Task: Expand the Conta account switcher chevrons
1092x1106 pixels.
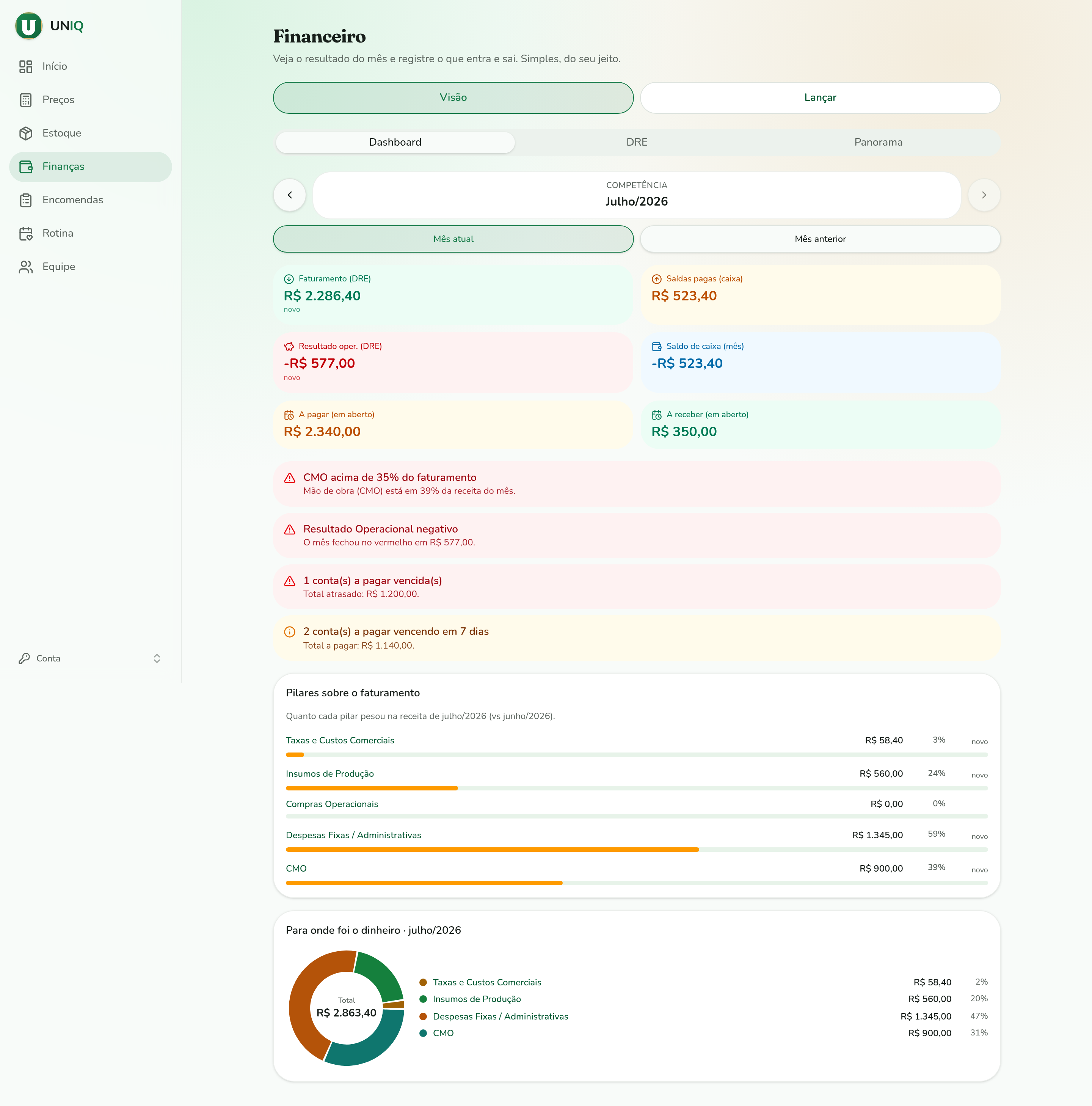Action: (157, 658)
